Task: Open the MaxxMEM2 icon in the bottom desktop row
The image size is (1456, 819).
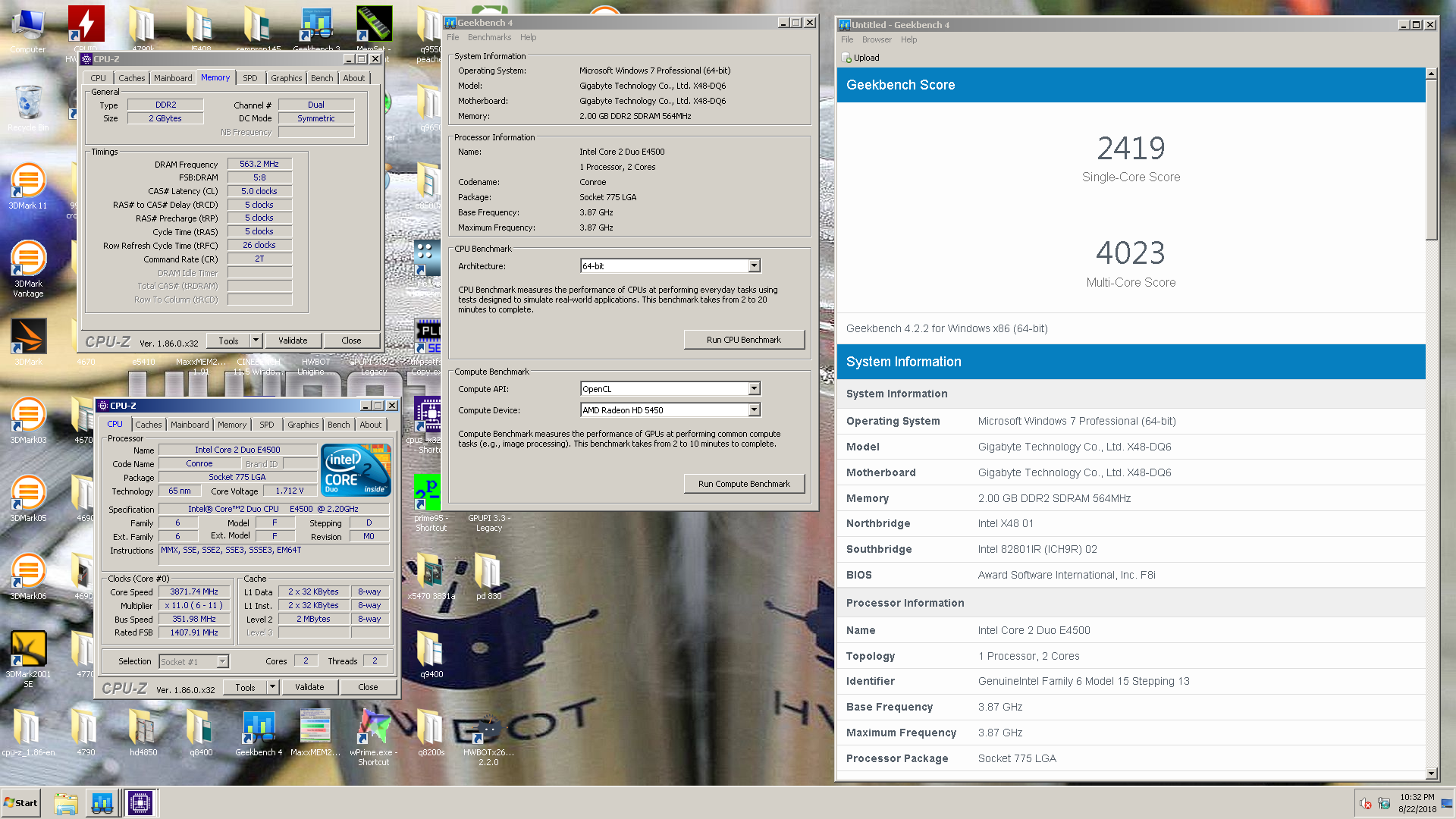Action: tap(315, 733)
